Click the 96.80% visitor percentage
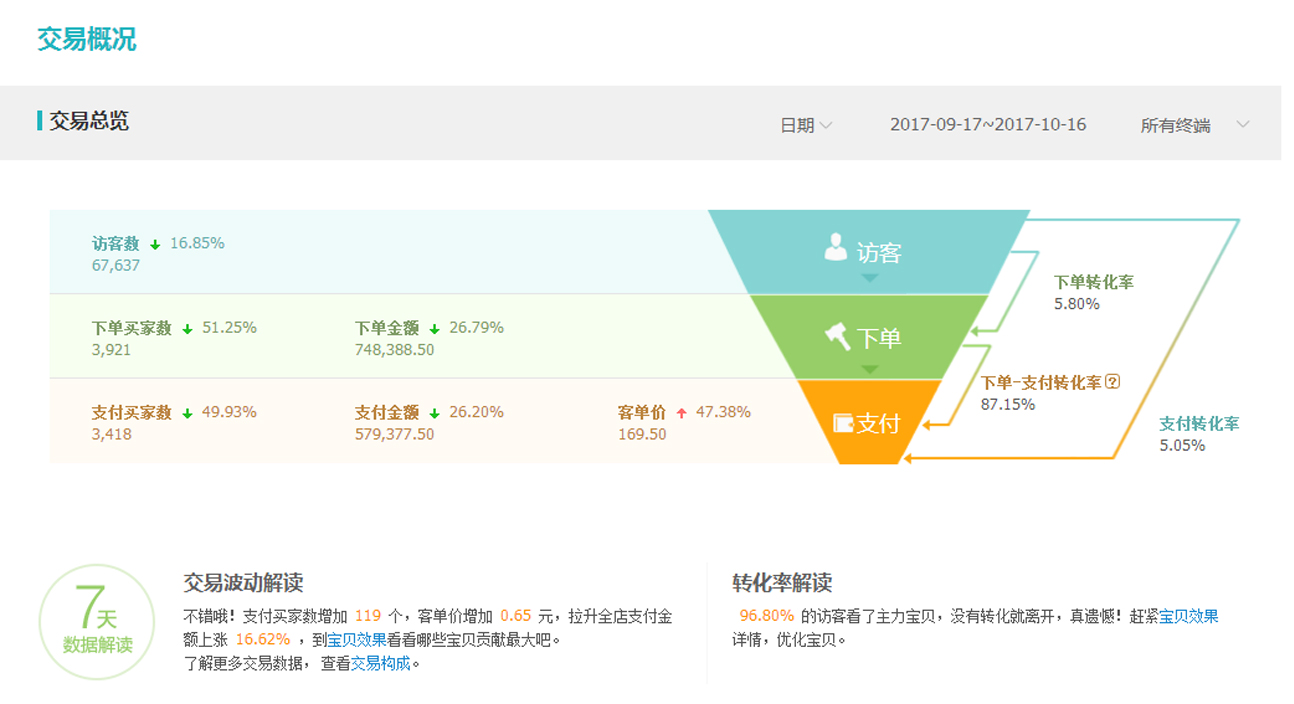The width and height of the screenshot is (1294, 704). [x=767, y=616]
